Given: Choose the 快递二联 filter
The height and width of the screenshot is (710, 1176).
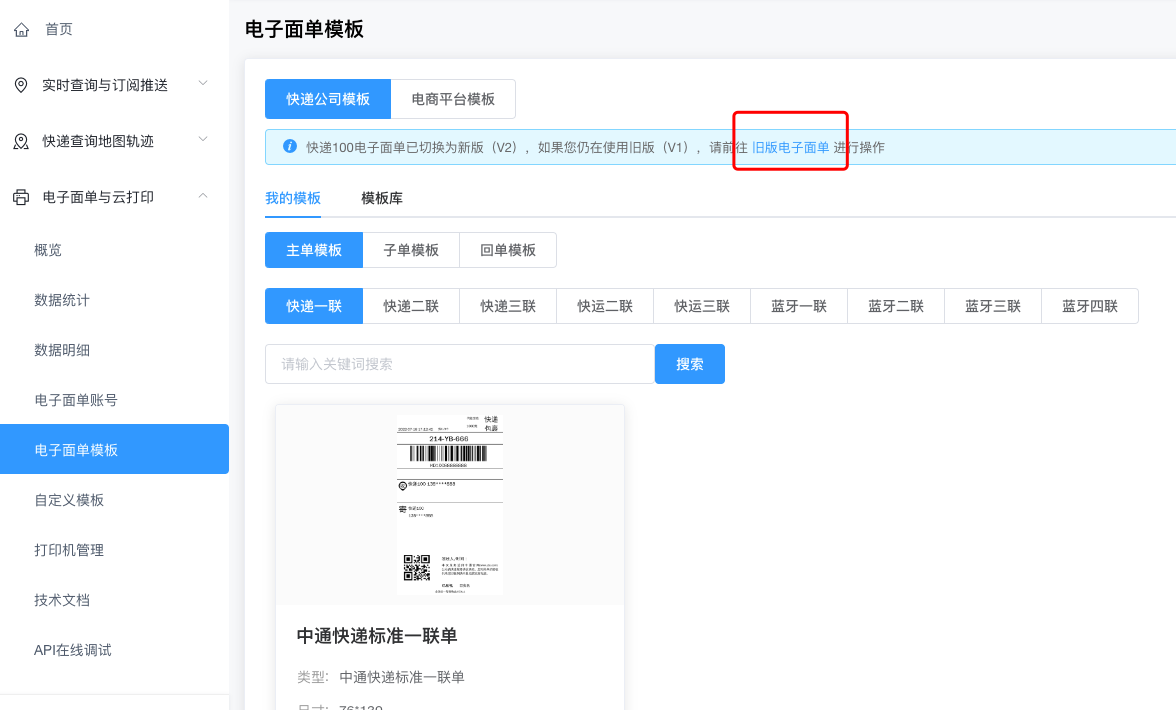Looking at the screenshot, I should tap(411, 306).
